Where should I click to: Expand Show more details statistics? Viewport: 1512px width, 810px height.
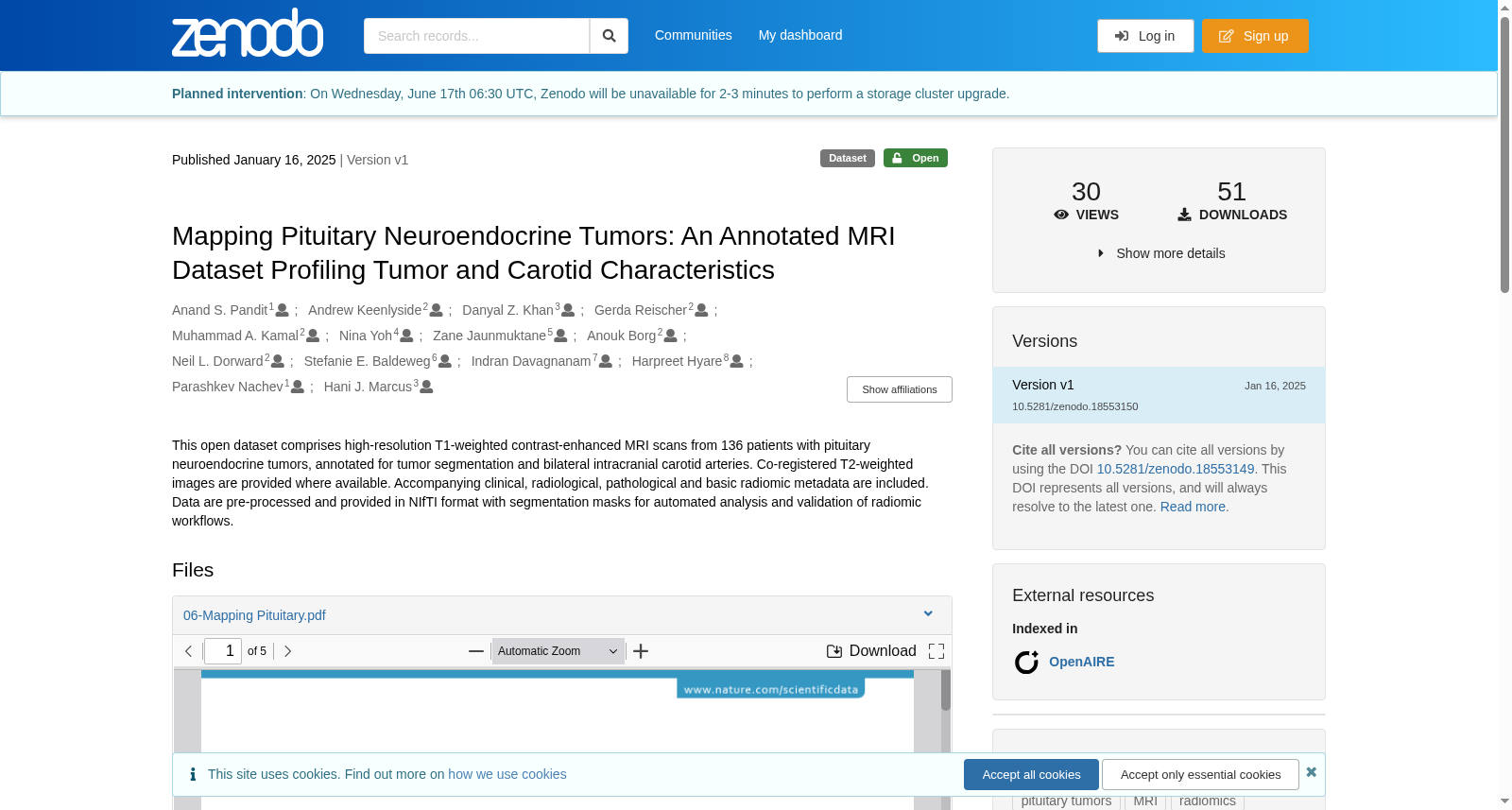tap(1160, 253)
